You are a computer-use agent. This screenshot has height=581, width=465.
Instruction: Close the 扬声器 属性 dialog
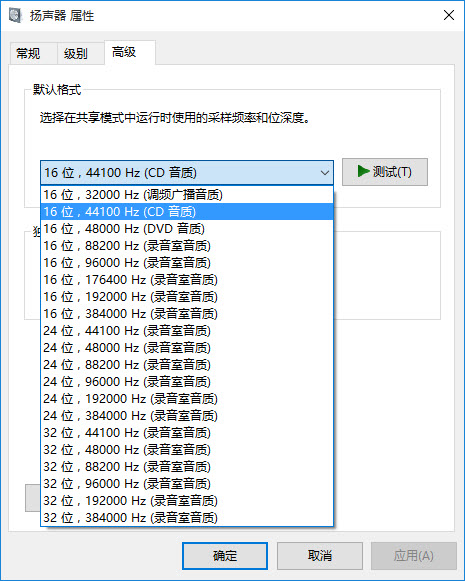(449, 15)
